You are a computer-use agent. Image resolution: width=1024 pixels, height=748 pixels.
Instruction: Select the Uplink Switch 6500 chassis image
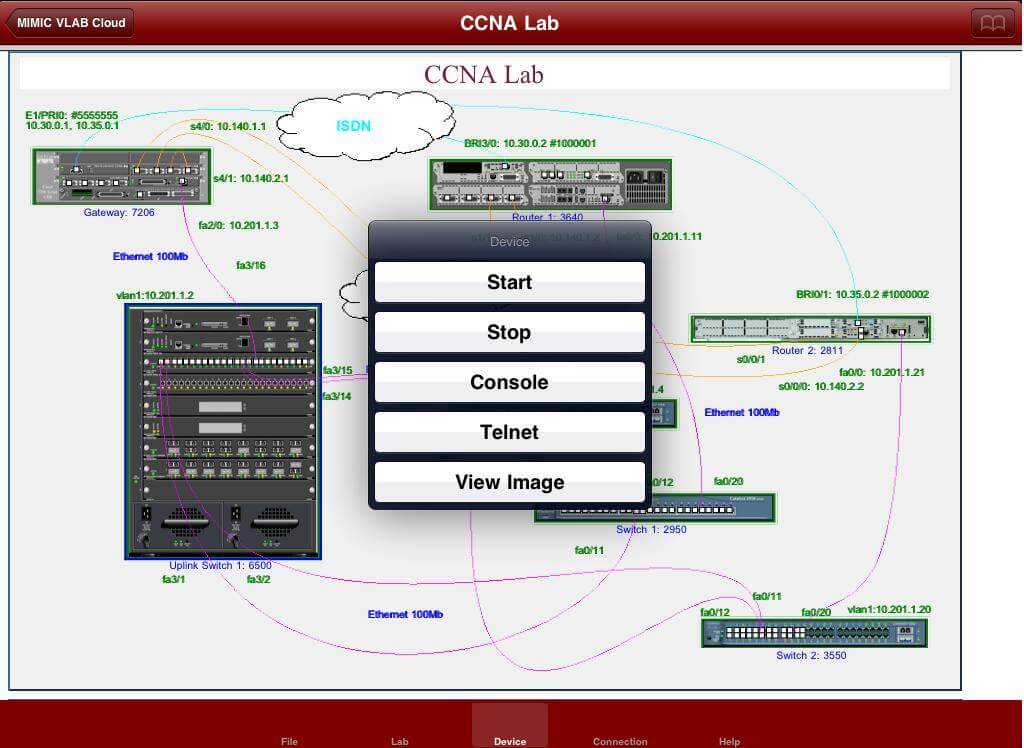point(223,431)
